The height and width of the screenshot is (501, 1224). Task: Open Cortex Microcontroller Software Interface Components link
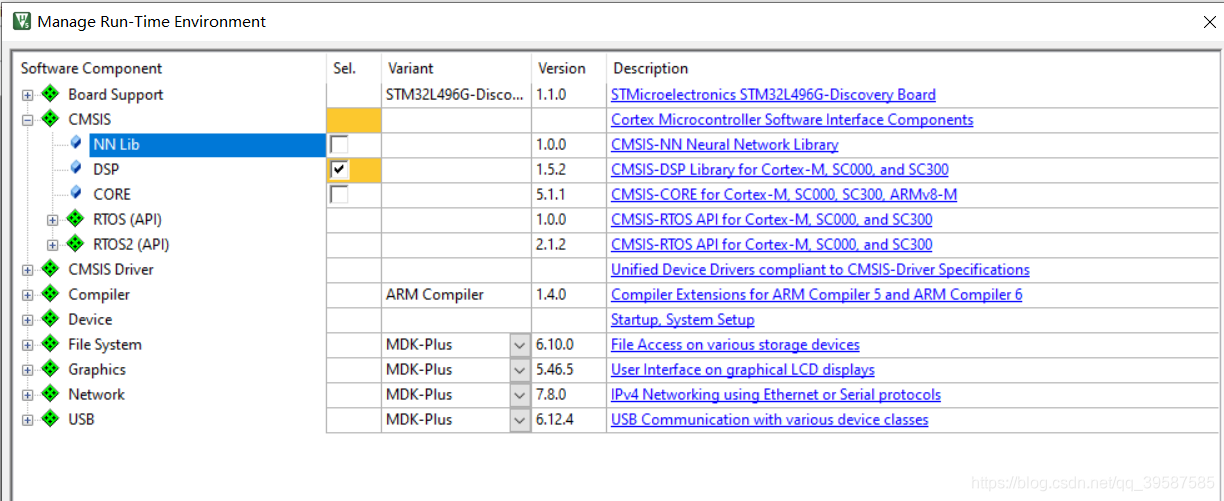tap(792, 120)
